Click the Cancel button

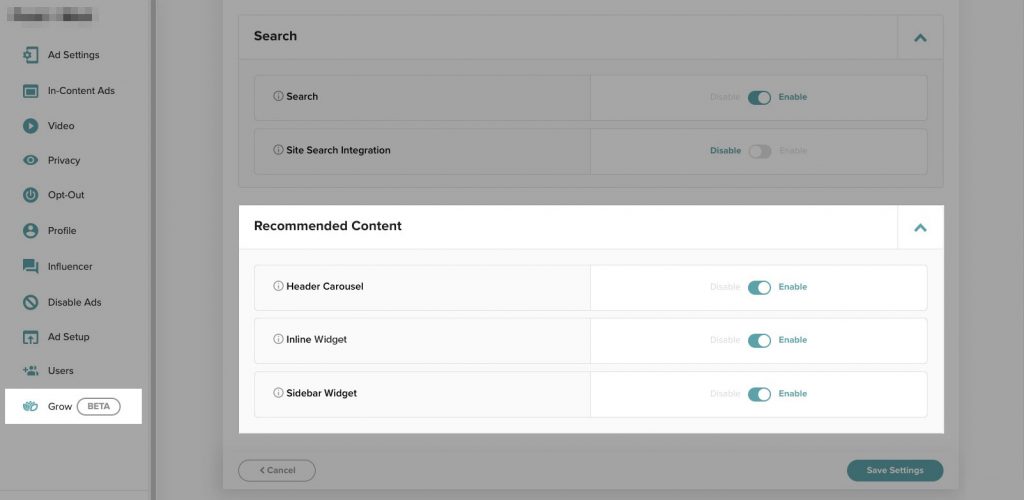276,470
